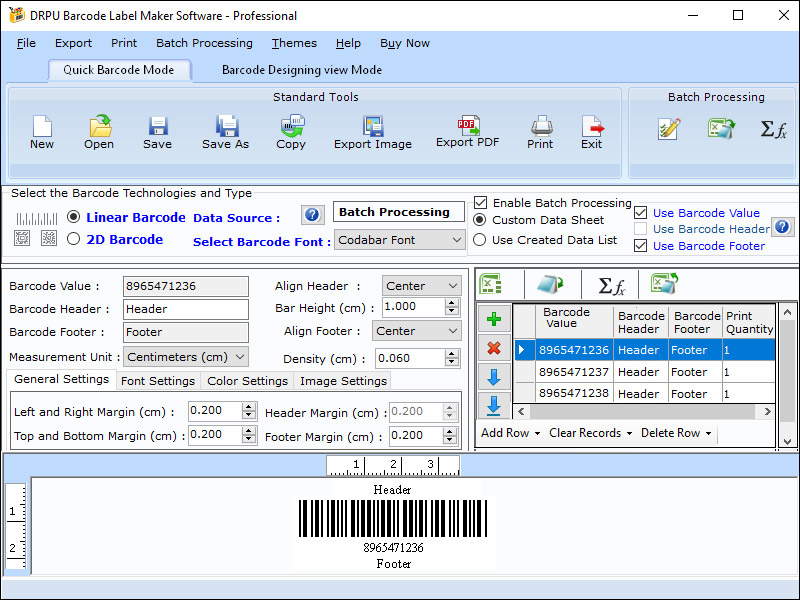Uncheck Enable Batch Processing checkbox
The image size is (800, 600).
coord(481,203)
